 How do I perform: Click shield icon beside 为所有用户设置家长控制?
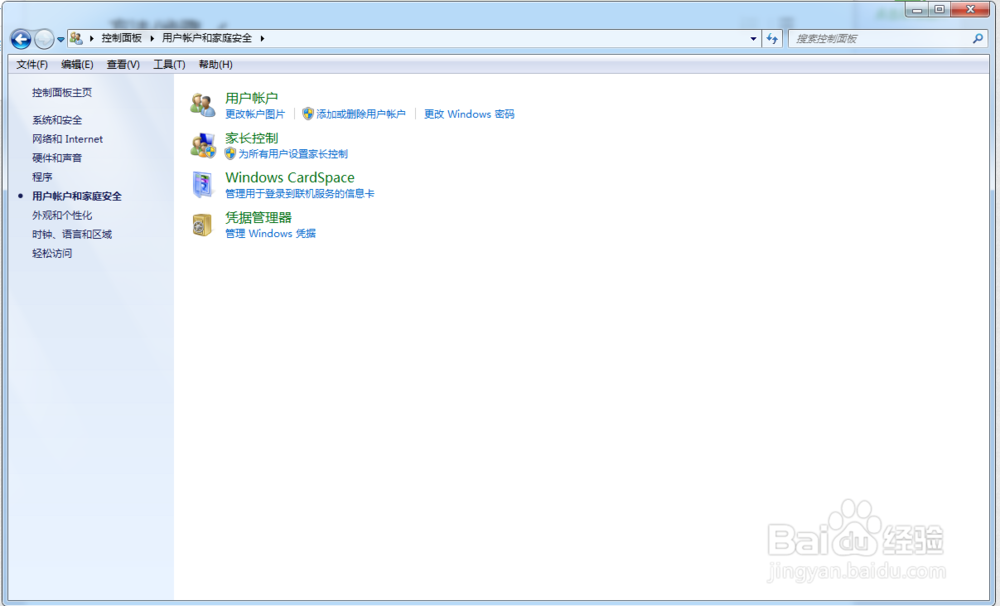click(x=230, y=153)
